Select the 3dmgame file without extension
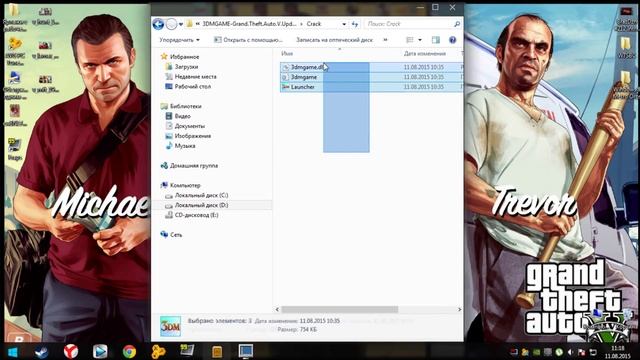This screenshot has width=640, height=360. [x=300, y=77]
